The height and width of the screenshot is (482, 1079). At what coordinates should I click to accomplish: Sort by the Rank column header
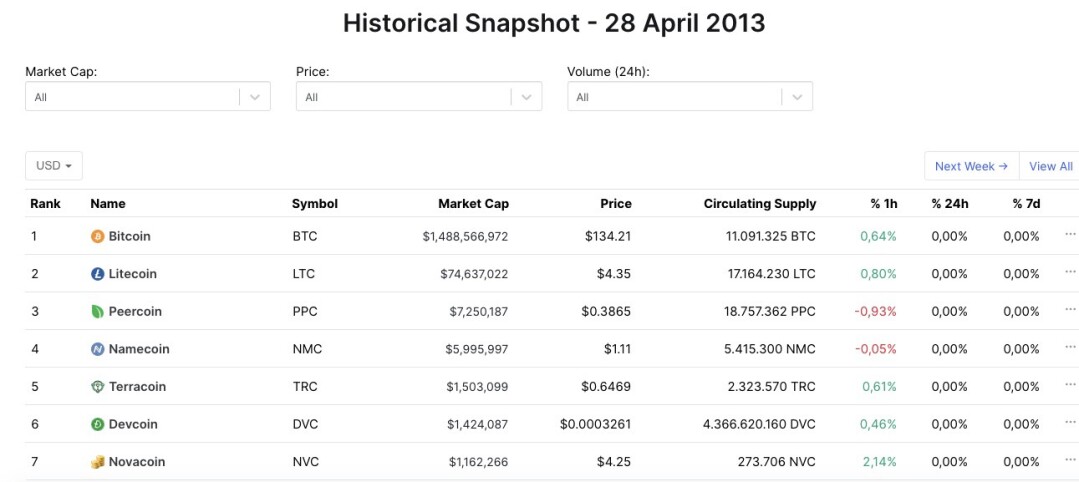(45, 204)
